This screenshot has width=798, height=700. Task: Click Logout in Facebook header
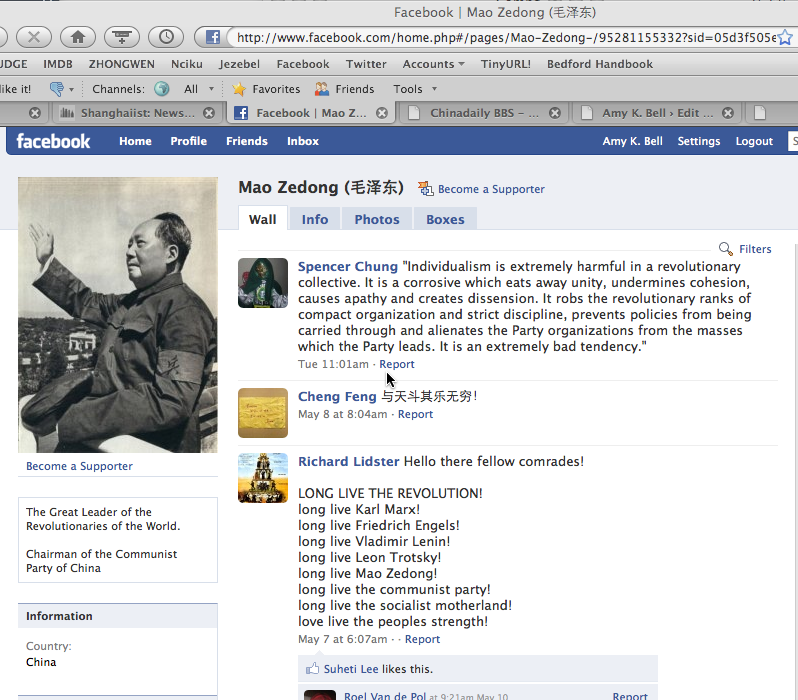coord(754,141)
